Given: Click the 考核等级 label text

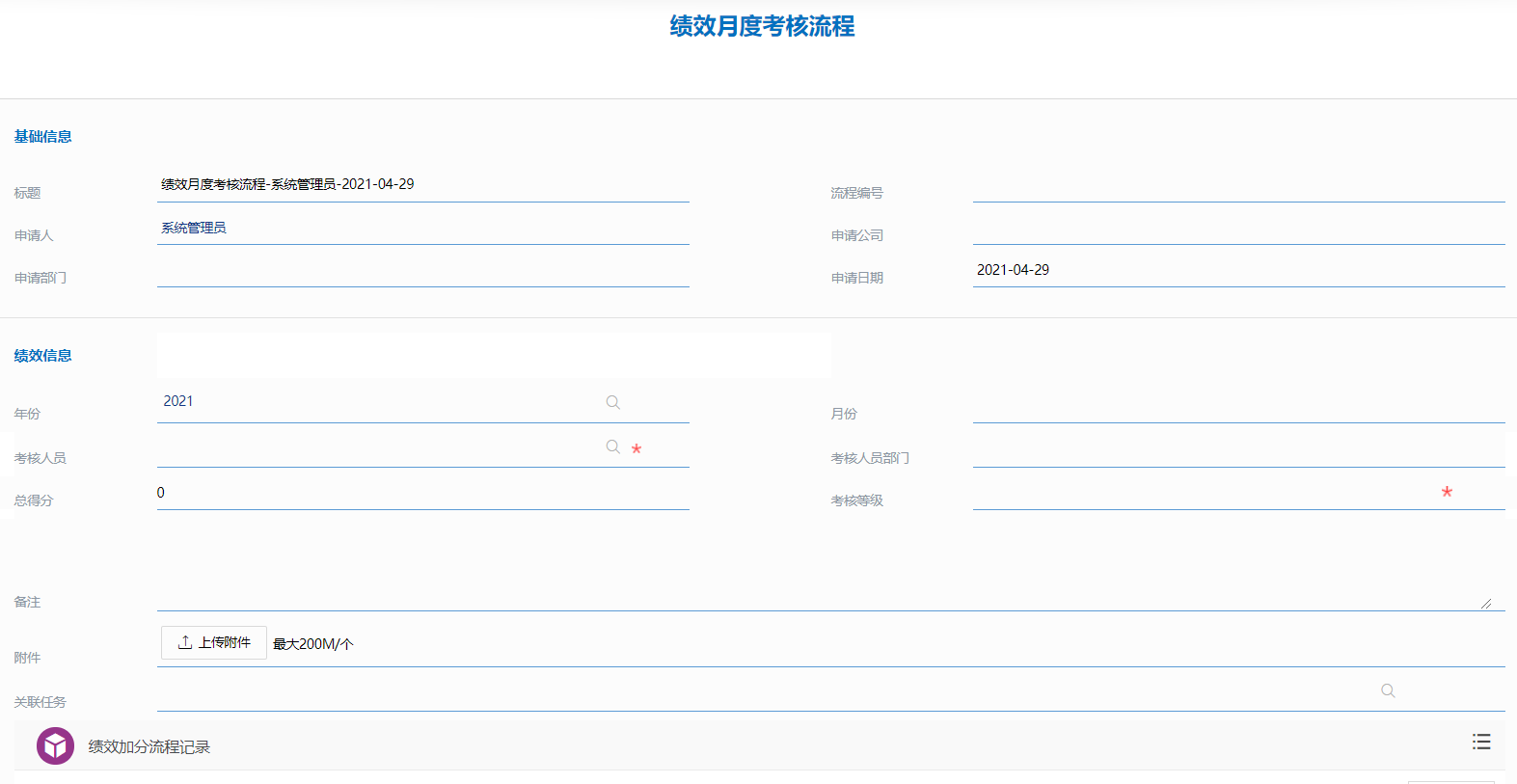Looking at the screenshot, I should pyautogui.click(x=857, y=500).
